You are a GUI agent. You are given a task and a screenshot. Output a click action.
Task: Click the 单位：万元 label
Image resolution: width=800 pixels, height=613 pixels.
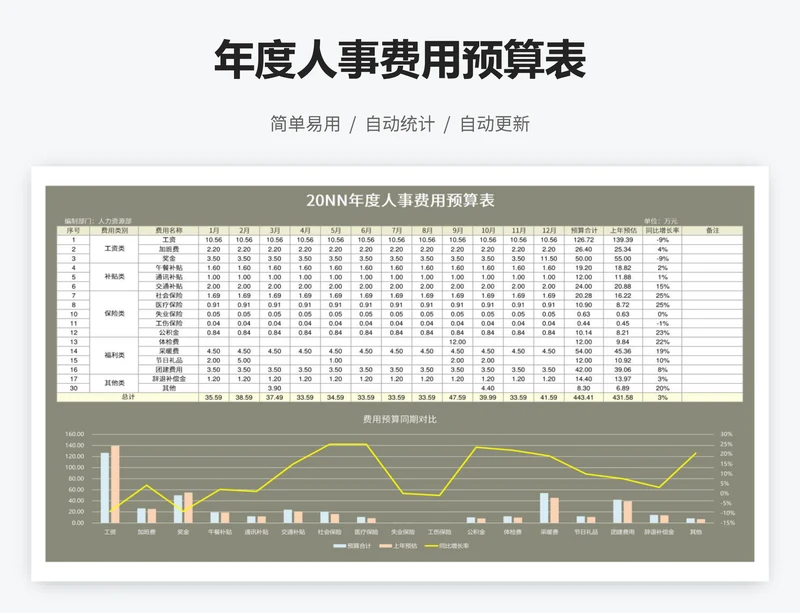click(x=661, y=221)
